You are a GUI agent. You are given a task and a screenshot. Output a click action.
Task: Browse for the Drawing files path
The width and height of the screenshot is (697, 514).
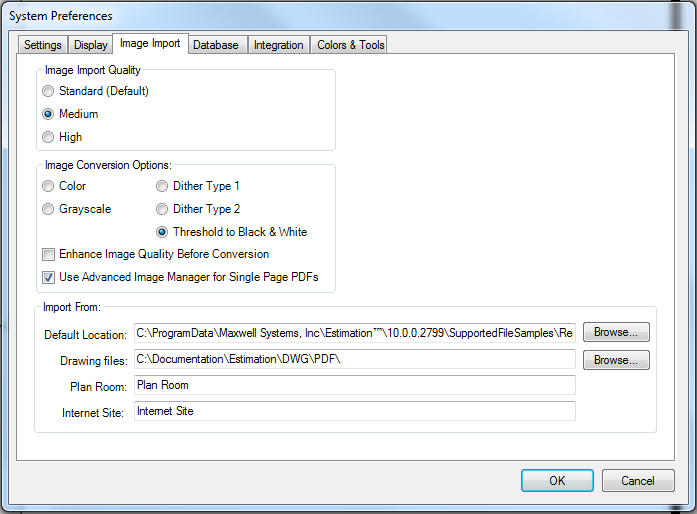click(x=616, y=360)
